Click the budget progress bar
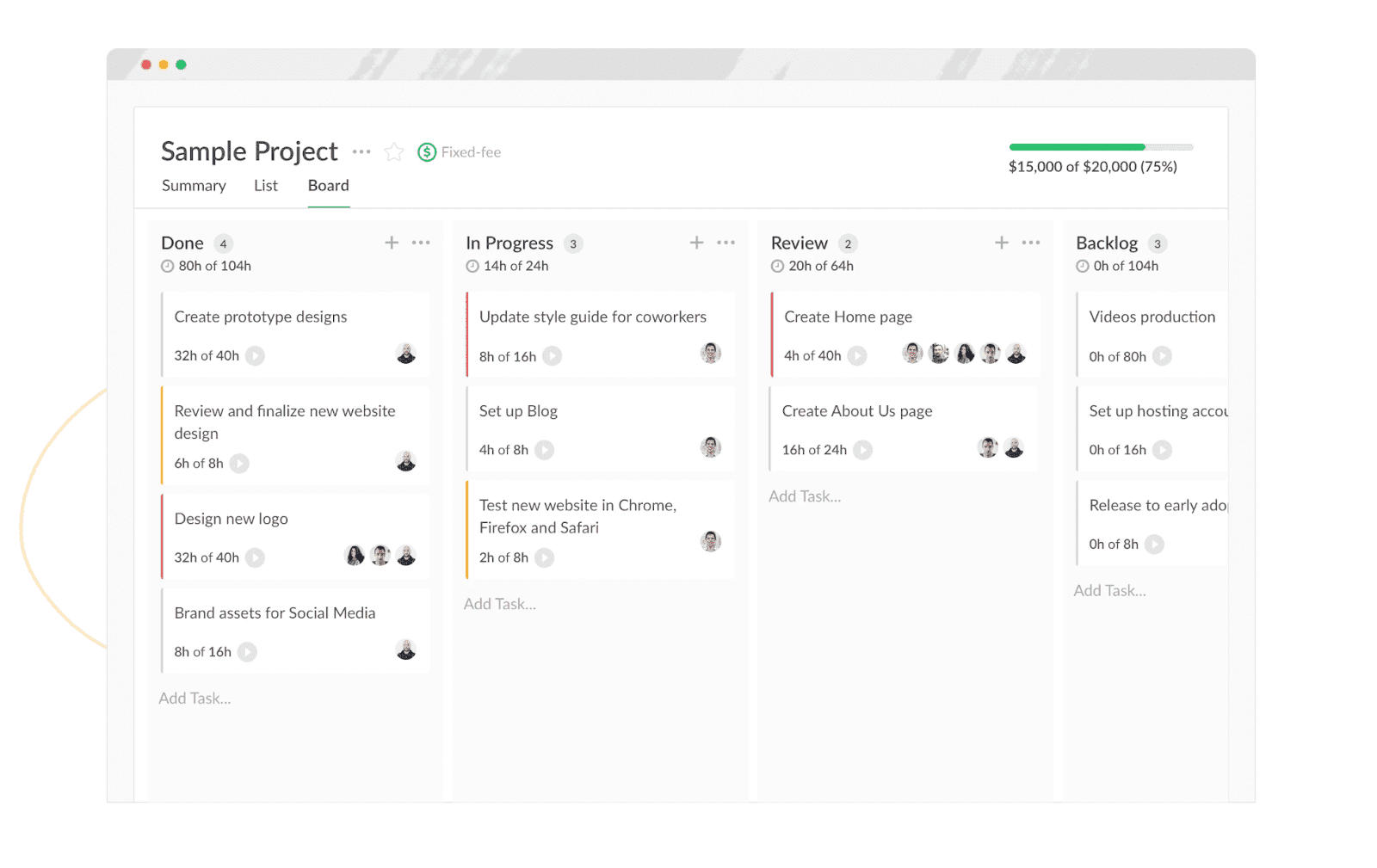 [x=1101, y=147]
